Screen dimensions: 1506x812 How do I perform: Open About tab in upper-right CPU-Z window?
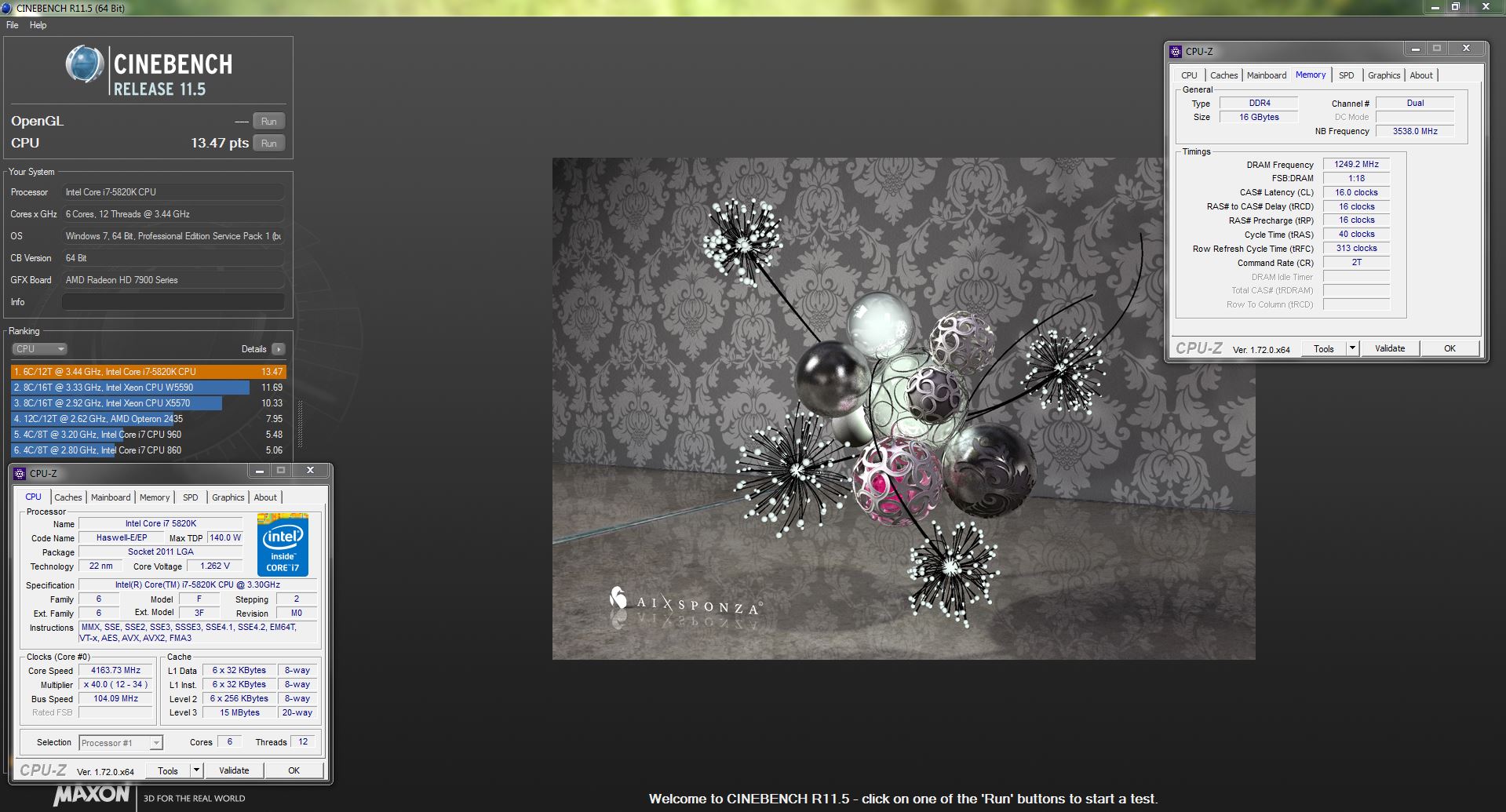[1421, 75]
